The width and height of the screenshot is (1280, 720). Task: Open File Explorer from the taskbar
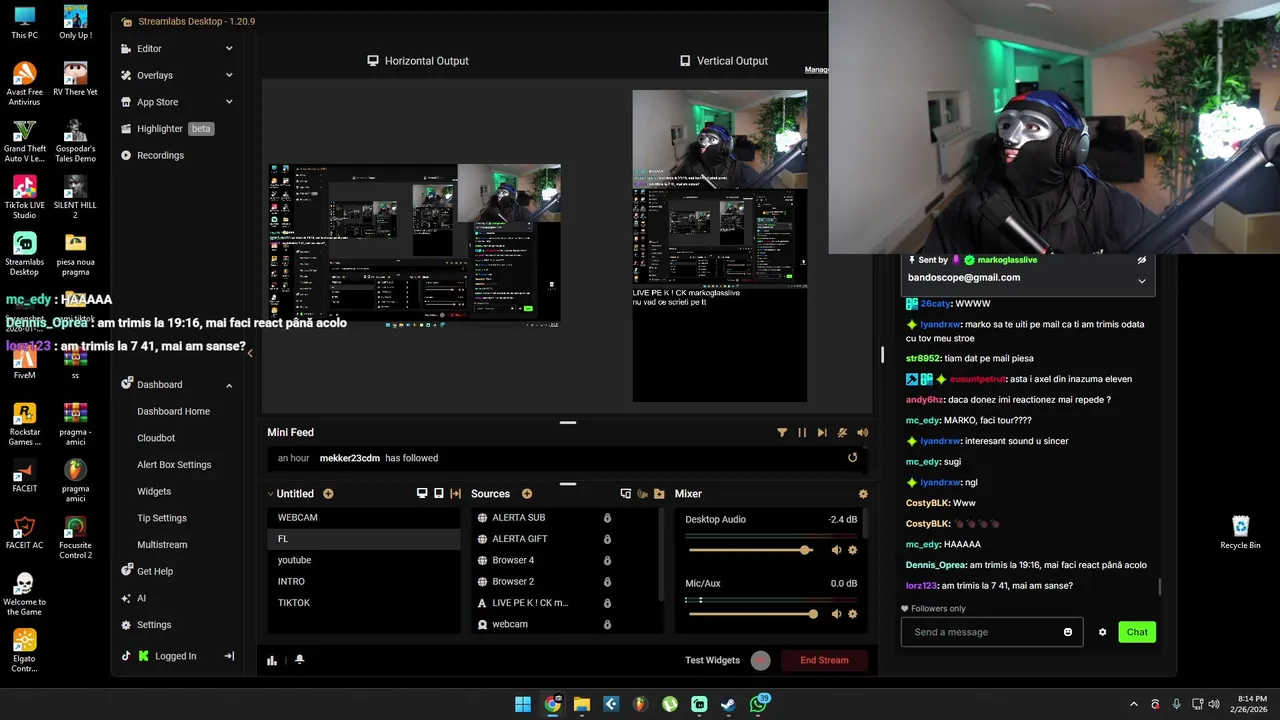pos(582,705)
